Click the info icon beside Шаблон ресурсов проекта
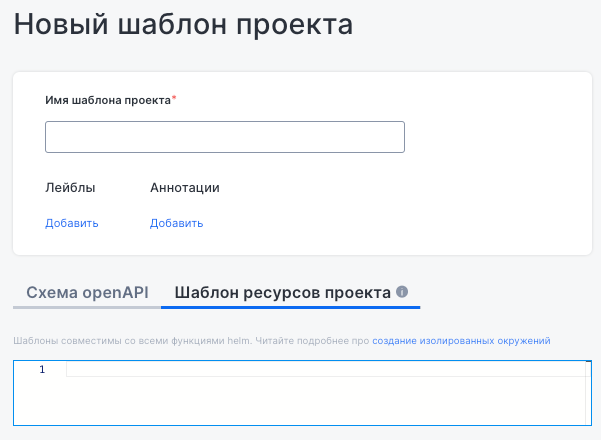This screenshot has height=440, width=601. pos(403,292)
